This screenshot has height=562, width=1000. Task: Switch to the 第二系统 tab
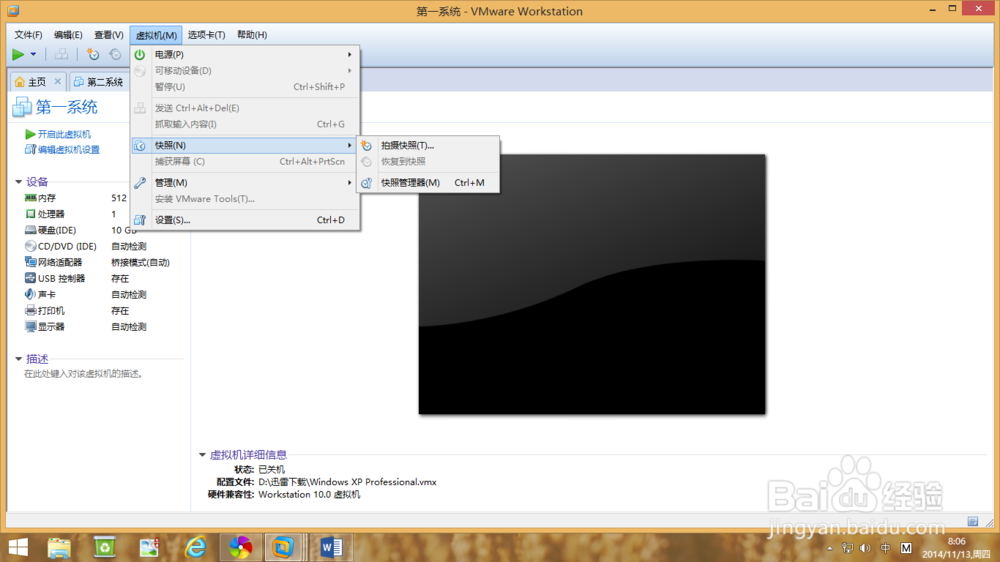[99, 82]
